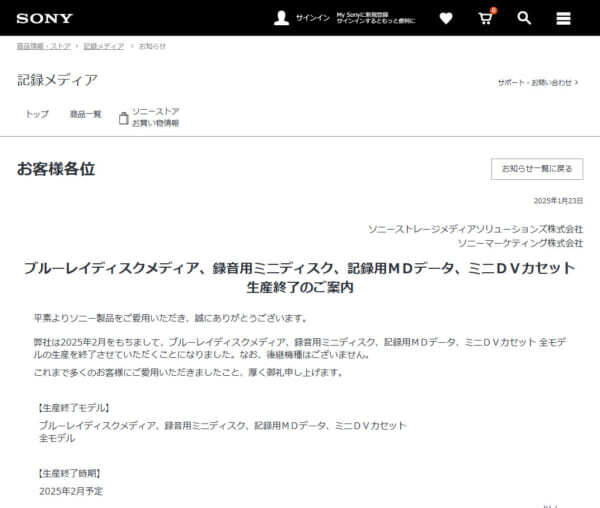Click the shopping bag icon near ソニーストア
This screenshot has width=600, height=508.
(x=123, y=118)
